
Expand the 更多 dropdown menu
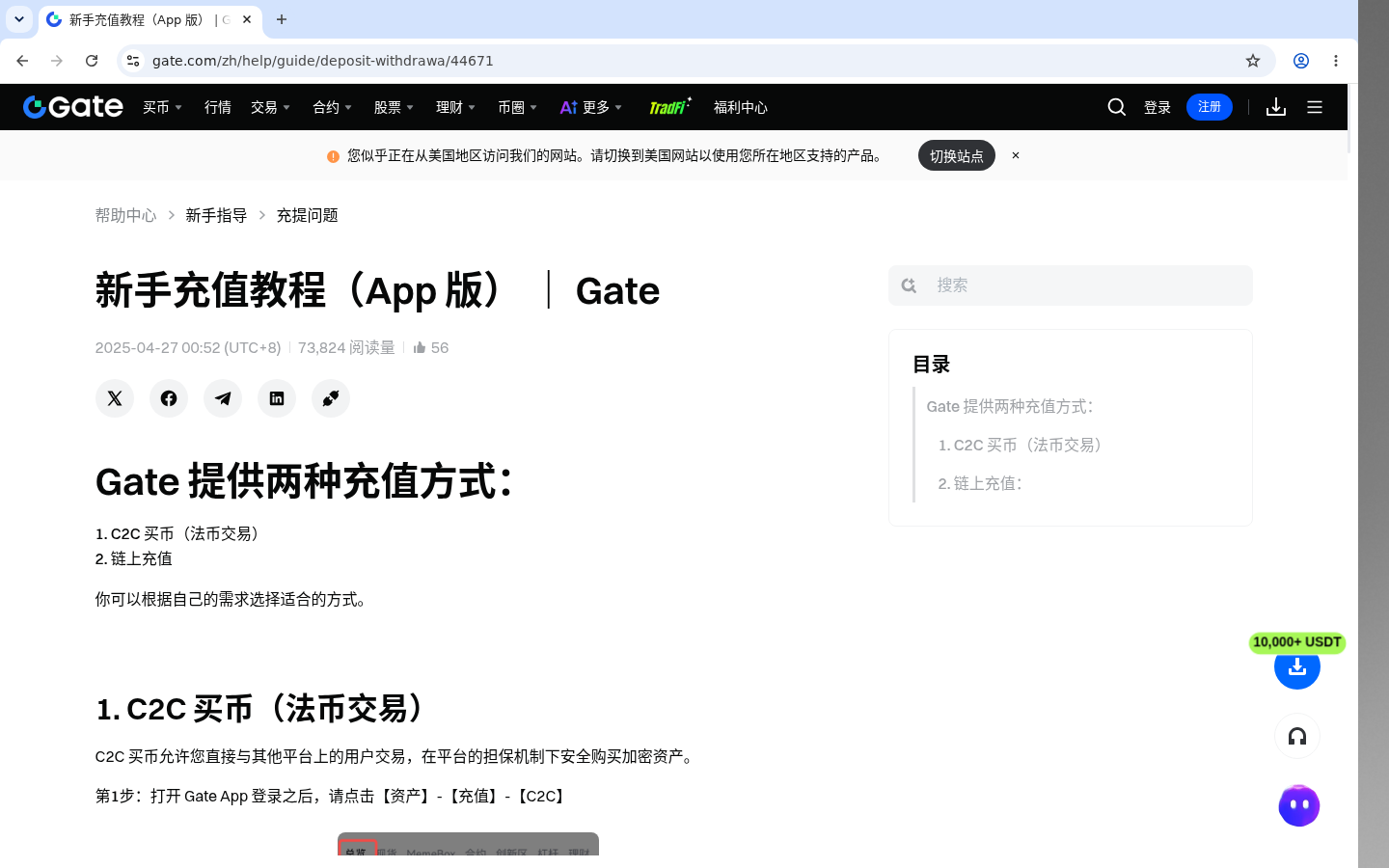click(591, 107)
